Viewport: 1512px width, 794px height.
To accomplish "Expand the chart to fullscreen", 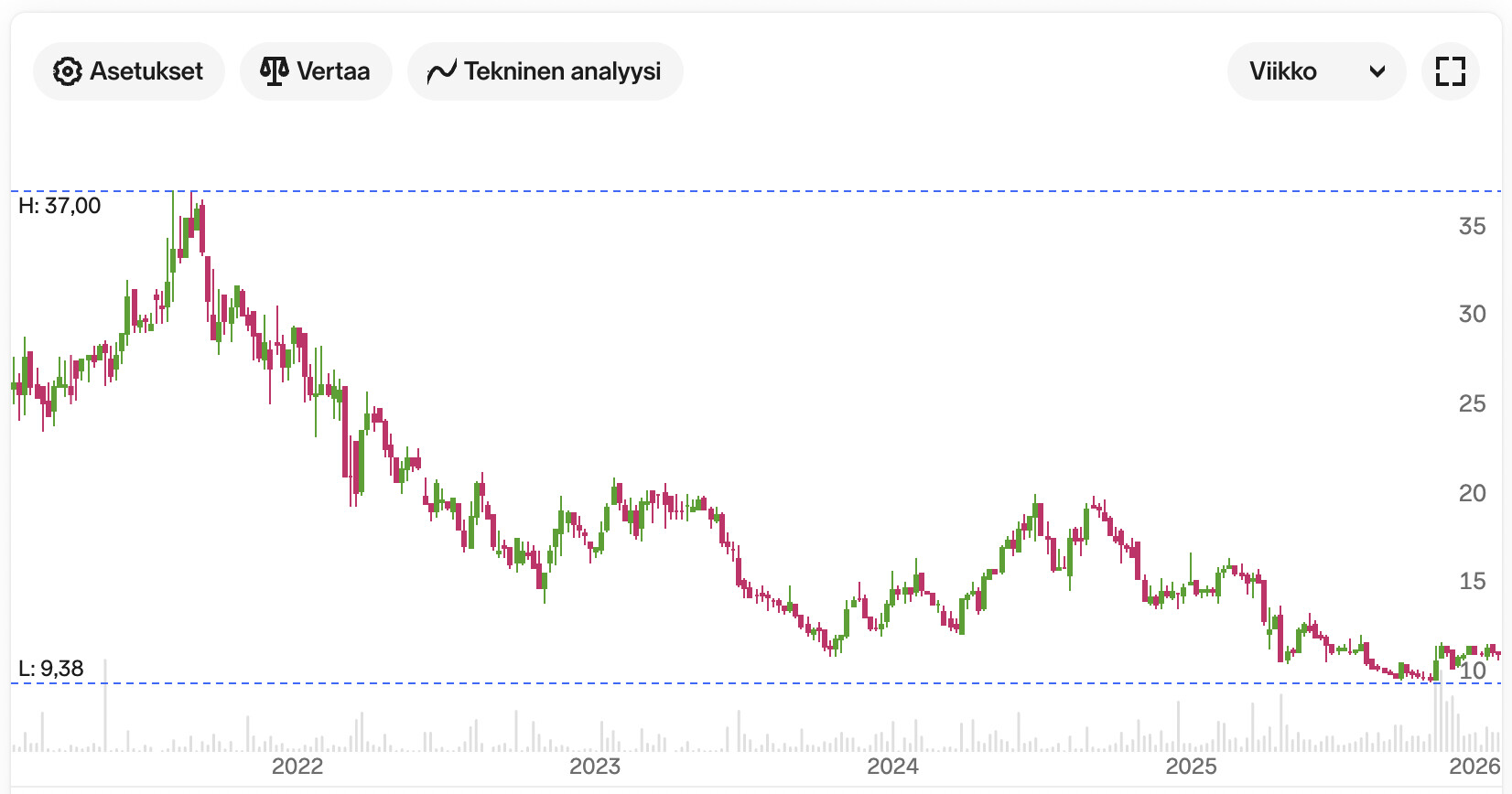I will point(1450,71).
